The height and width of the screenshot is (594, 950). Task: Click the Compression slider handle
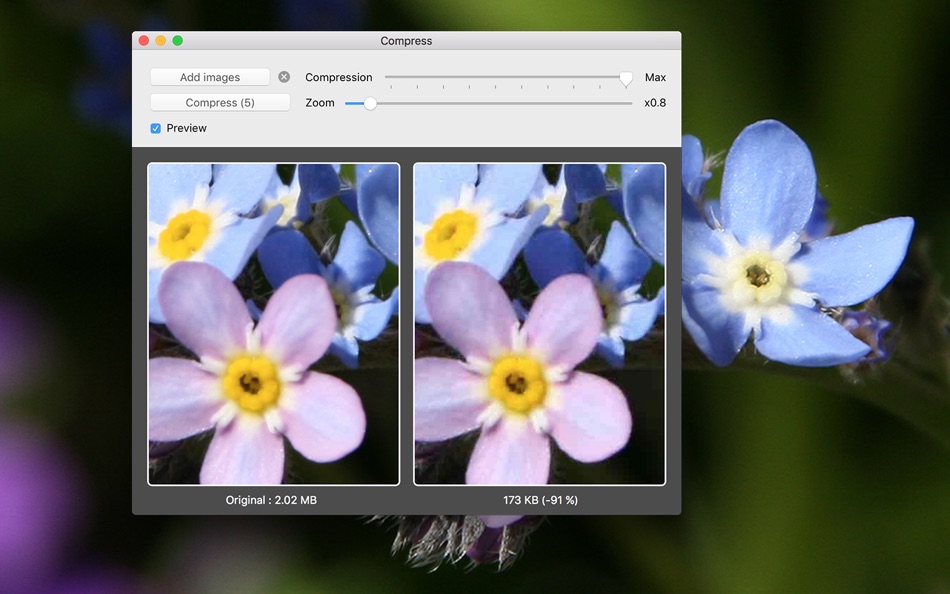(x=626, y=79)
